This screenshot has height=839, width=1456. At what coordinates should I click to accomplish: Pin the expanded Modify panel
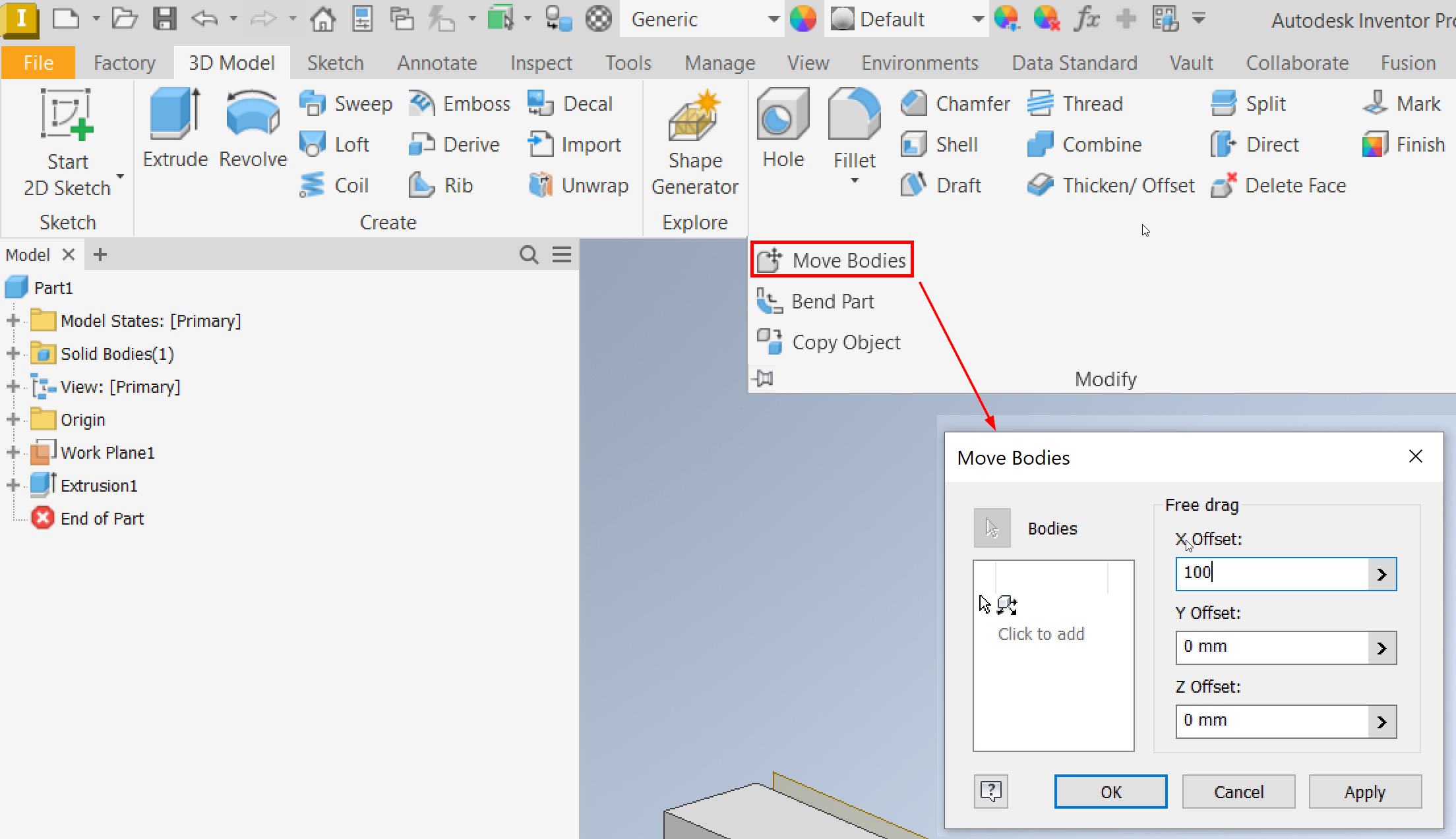pyautogui.click(x=764, y=378)
